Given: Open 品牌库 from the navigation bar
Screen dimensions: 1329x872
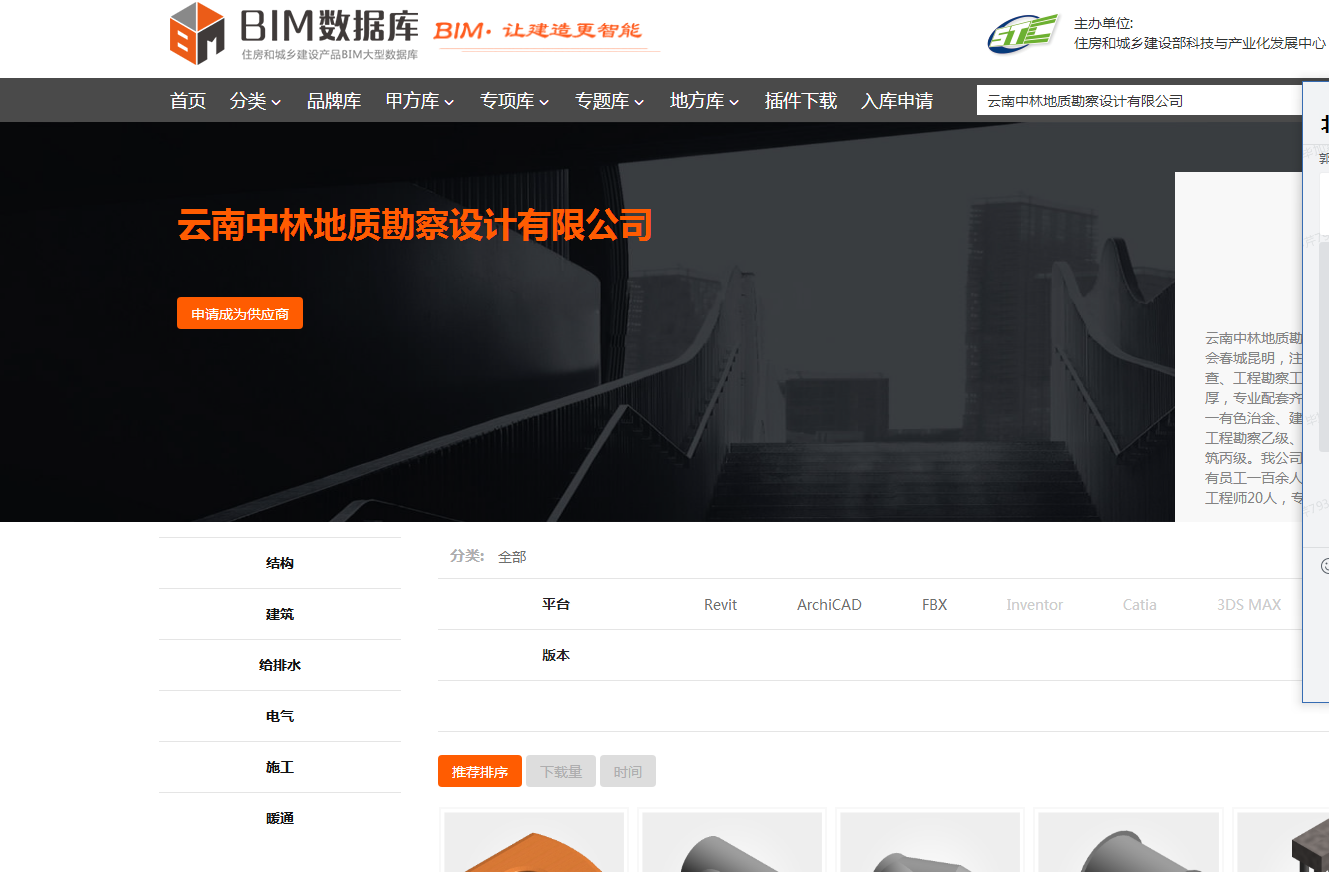Looking at the screenshot, I should point(334,101).
